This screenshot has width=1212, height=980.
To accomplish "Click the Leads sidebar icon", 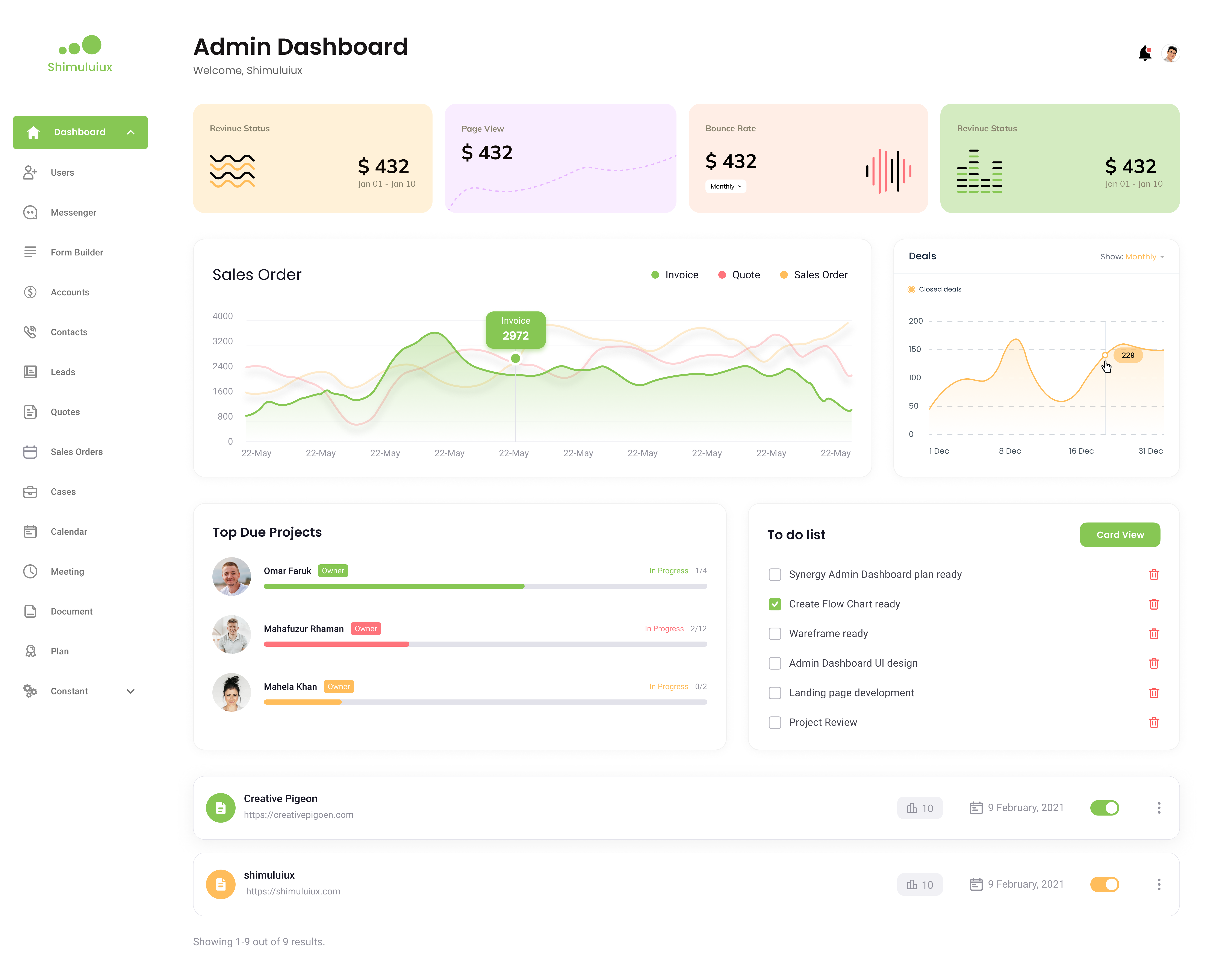I will coord(30,372).
